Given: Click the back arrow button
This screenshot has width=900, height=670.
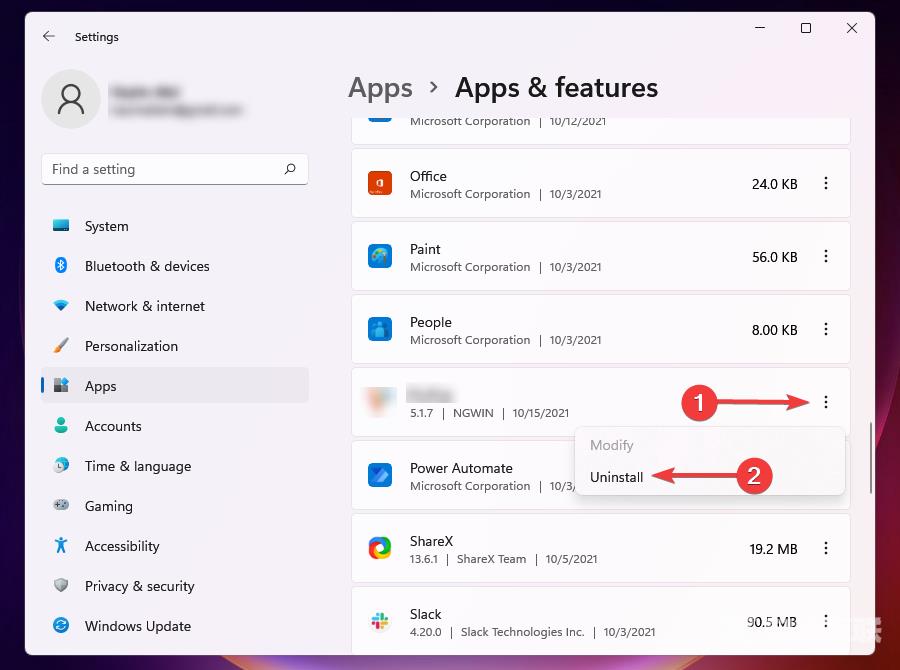Looking at the screenshot, I should (48, 36).
